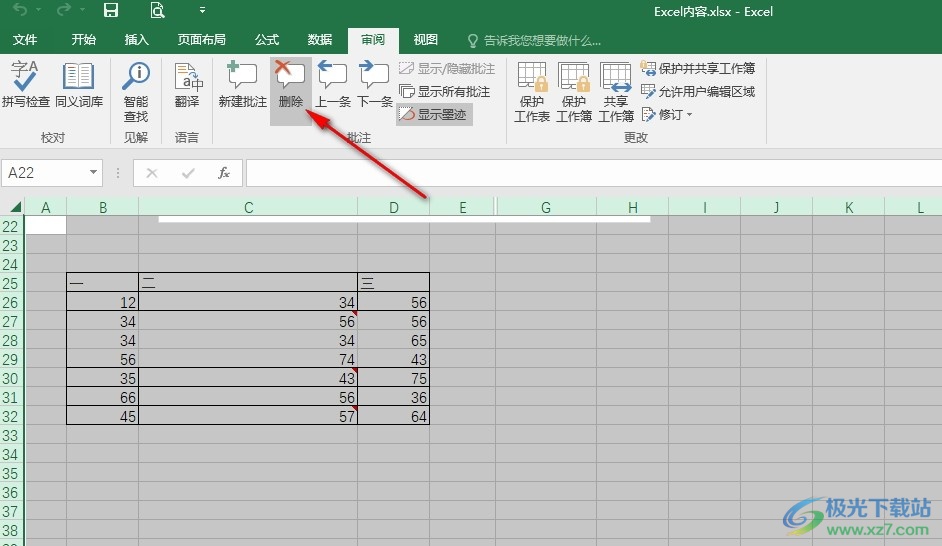Switch to the Formulas (公式) tab
This screenshot has width=942, height=546.
(x=267, y=40)
